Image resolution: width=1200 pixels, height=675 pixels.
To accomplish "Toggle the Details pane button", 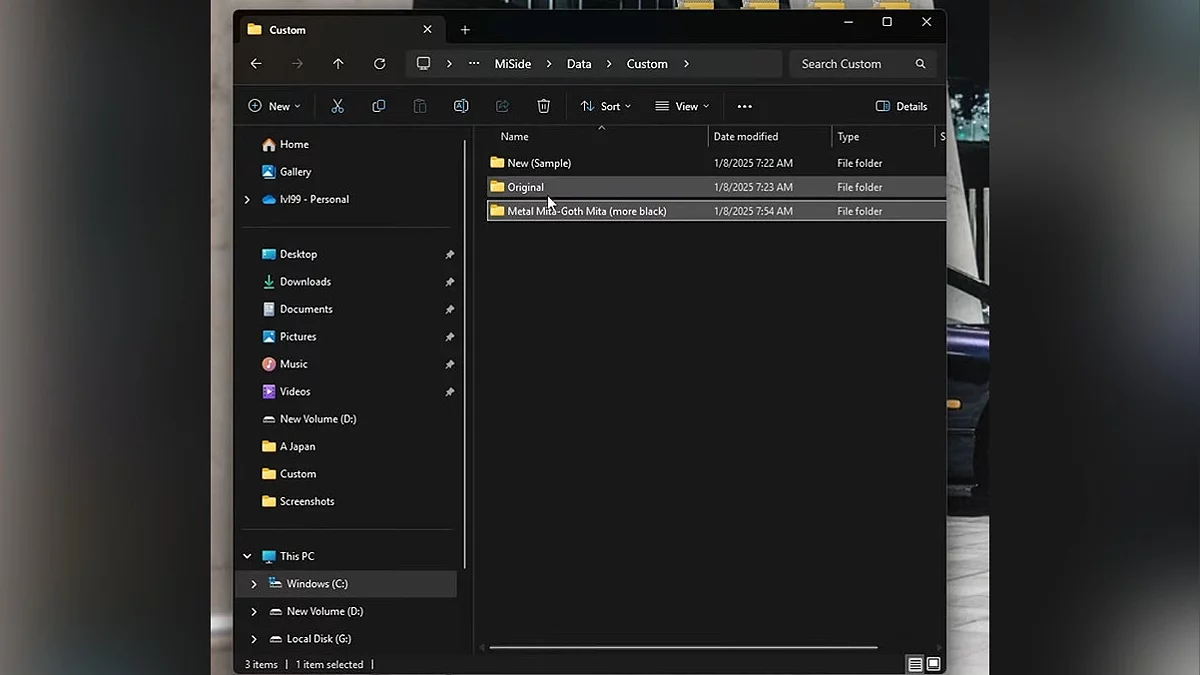I will pos(901,106).
